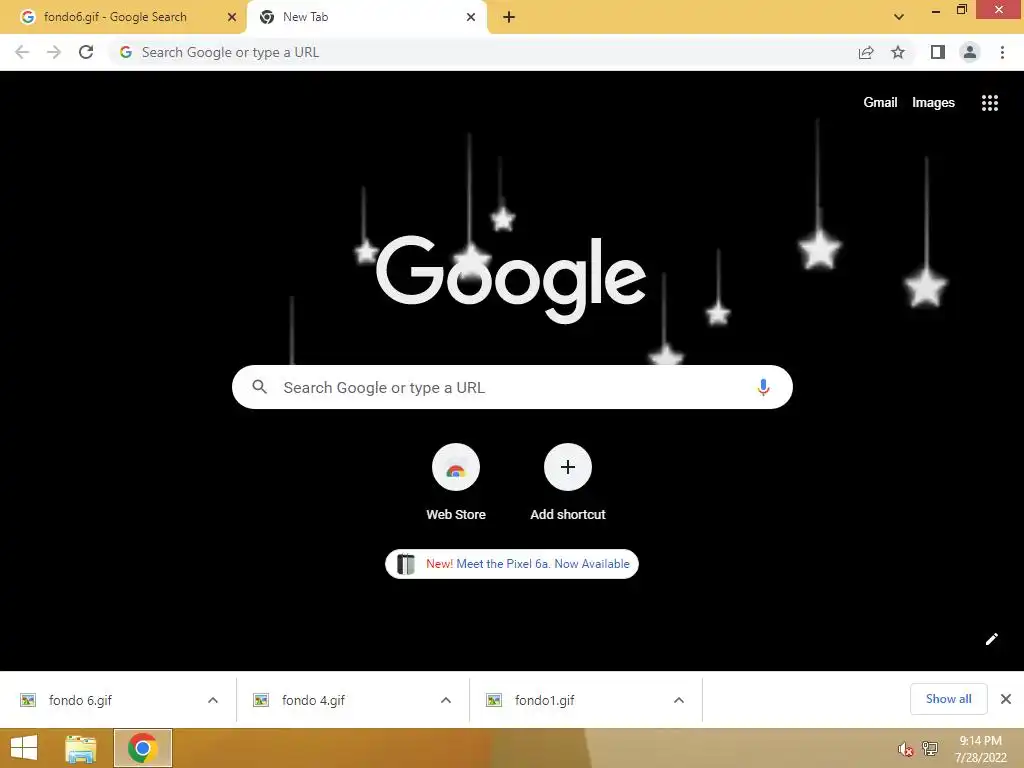
Task: Reload the current page
Action: pyautogui.click(x=86, y=52)
